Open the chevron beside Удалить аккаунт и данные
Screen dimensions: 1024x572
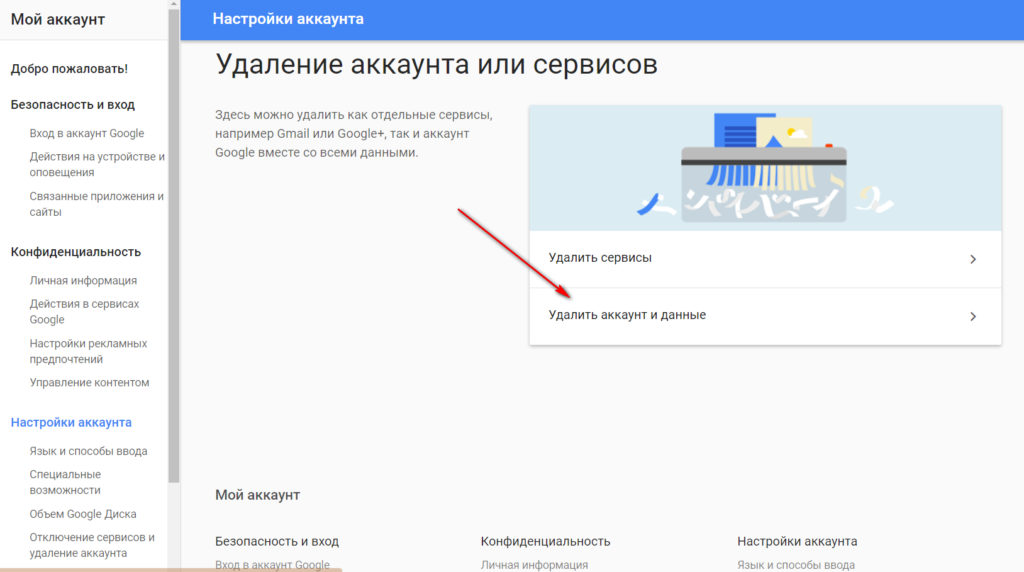(x=972, y=317)
